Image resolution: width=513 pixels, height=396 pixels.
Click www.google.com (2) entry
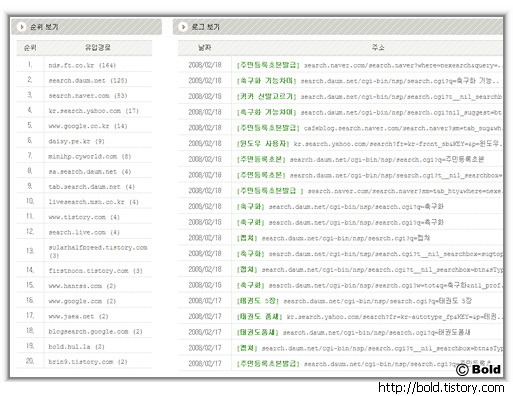click(82, 301)
